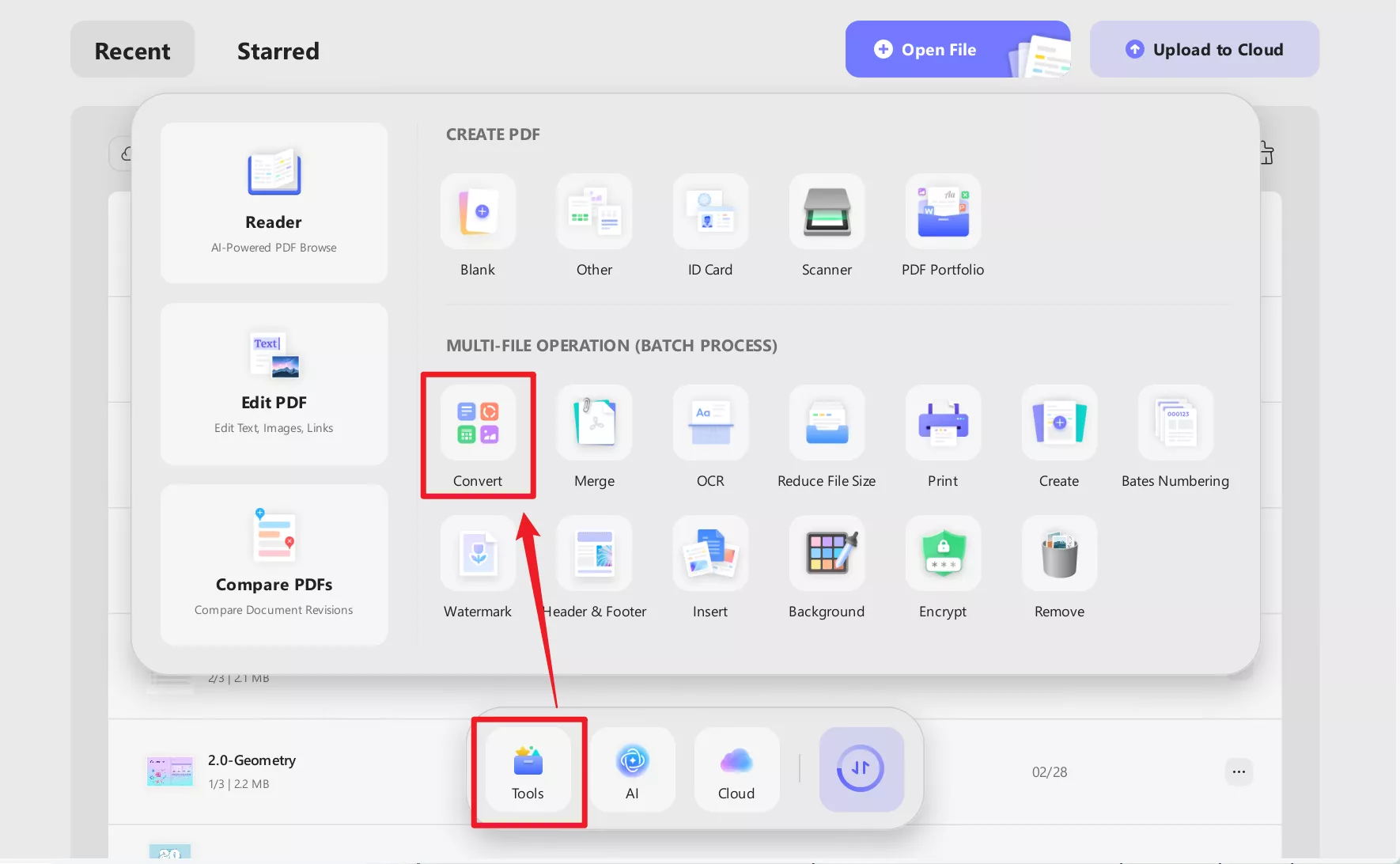Open Bates Numbering tool

(1175, 423)
